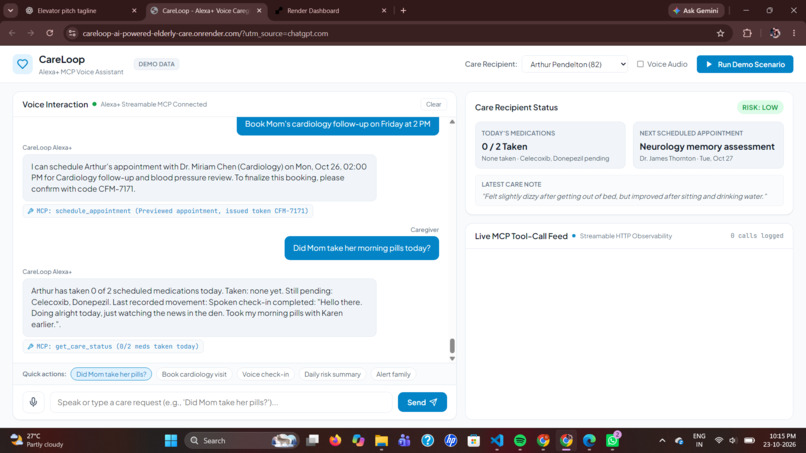Click the CareLoop heart logo icon

(x=22, y=64)
